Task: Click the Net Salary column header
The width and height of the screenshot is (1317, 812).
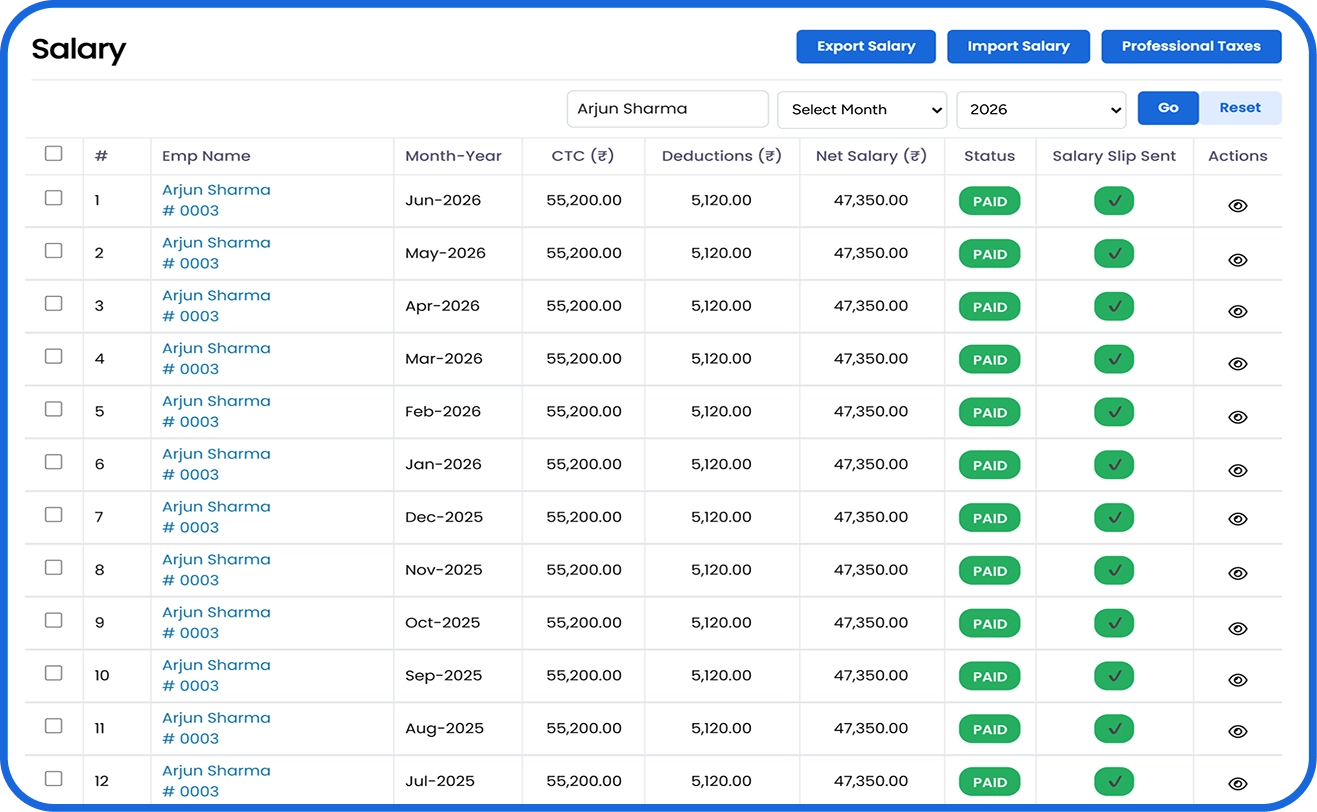Action: coord(871,156)
